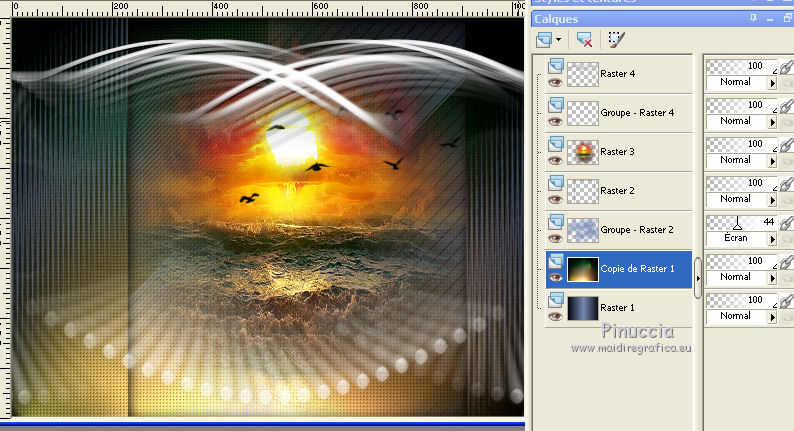Viewport: 794px width, 431px height.
Task: Click the Raster 3 layer type icon
Action: 556,143
